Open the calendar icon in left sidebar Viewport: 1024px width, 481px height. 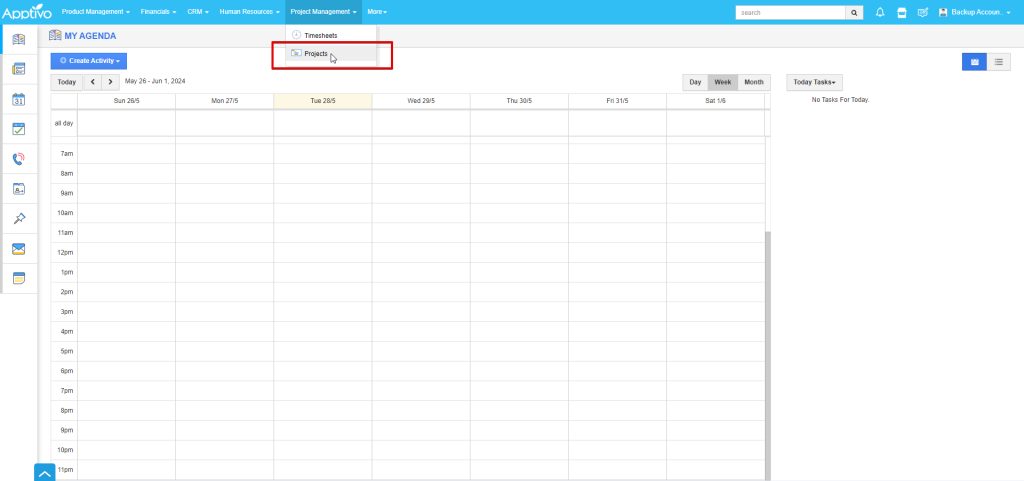(18, 99)
